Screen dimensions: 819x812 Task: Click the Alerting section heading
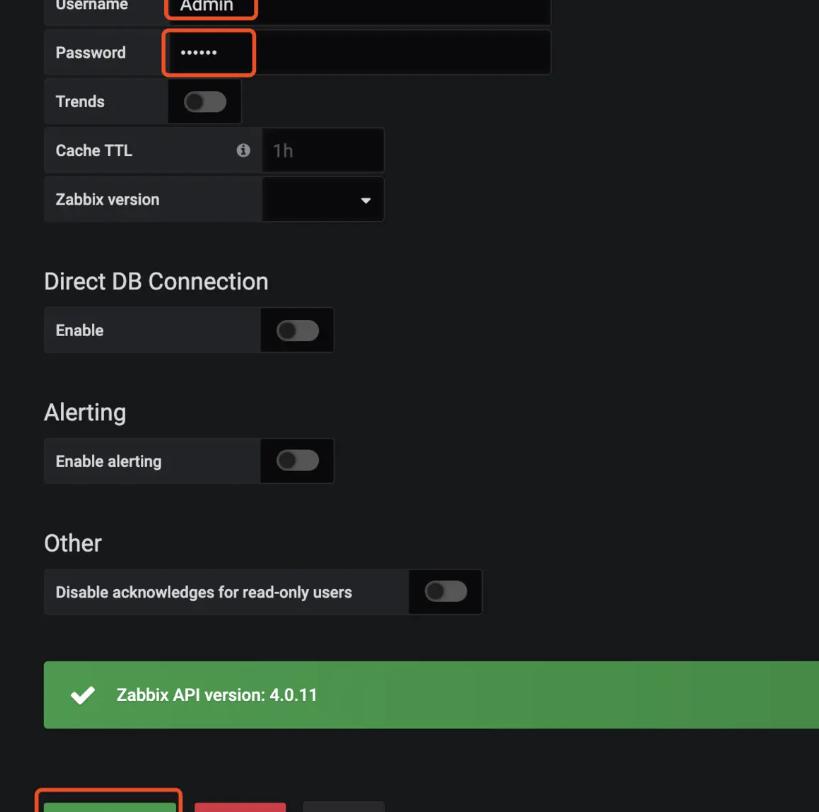tap(85, 413)
